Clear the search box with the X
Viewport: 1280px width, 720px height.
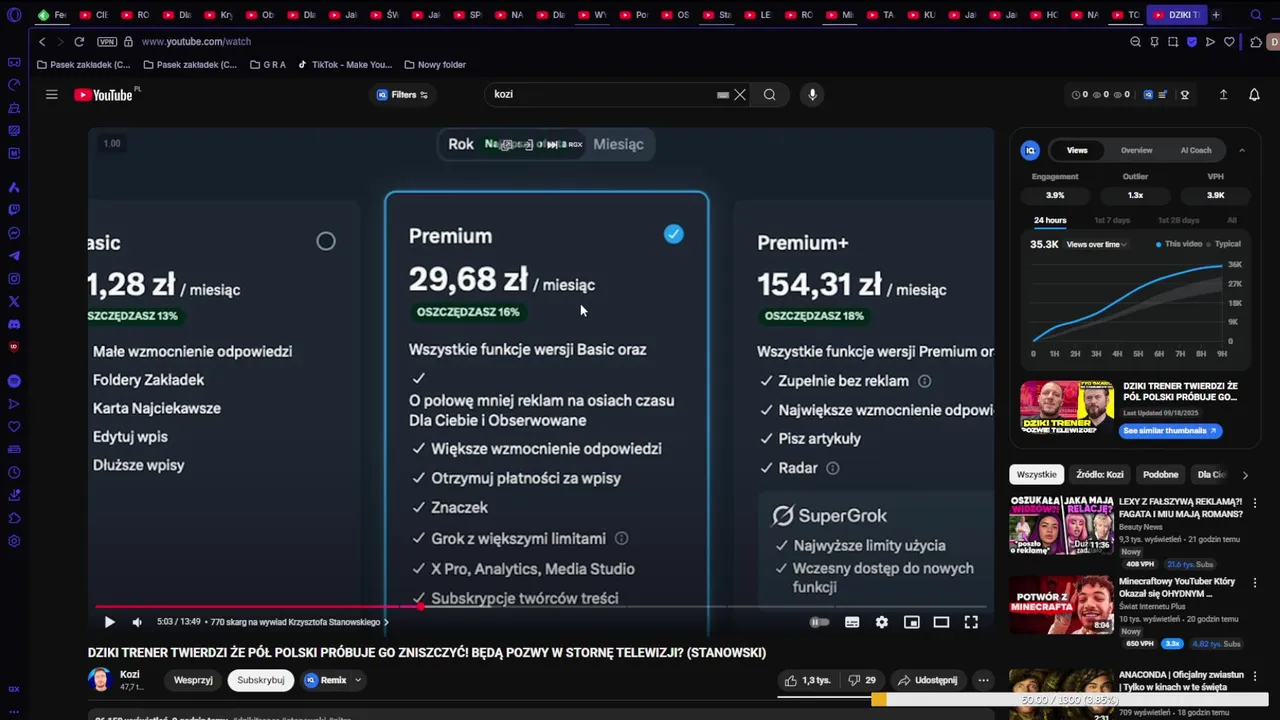pos(740,94)
